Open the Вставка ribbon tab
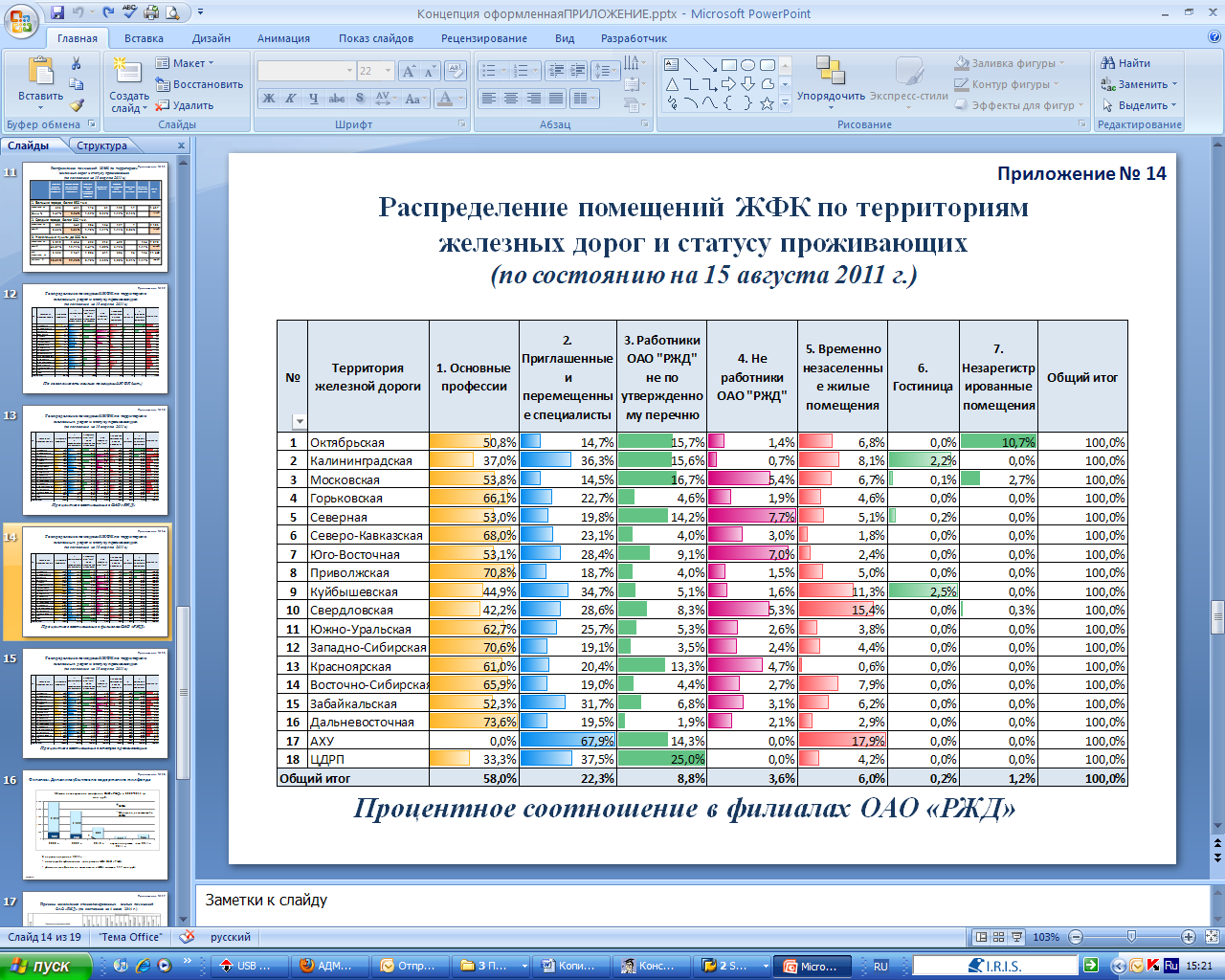 [144, 38]
